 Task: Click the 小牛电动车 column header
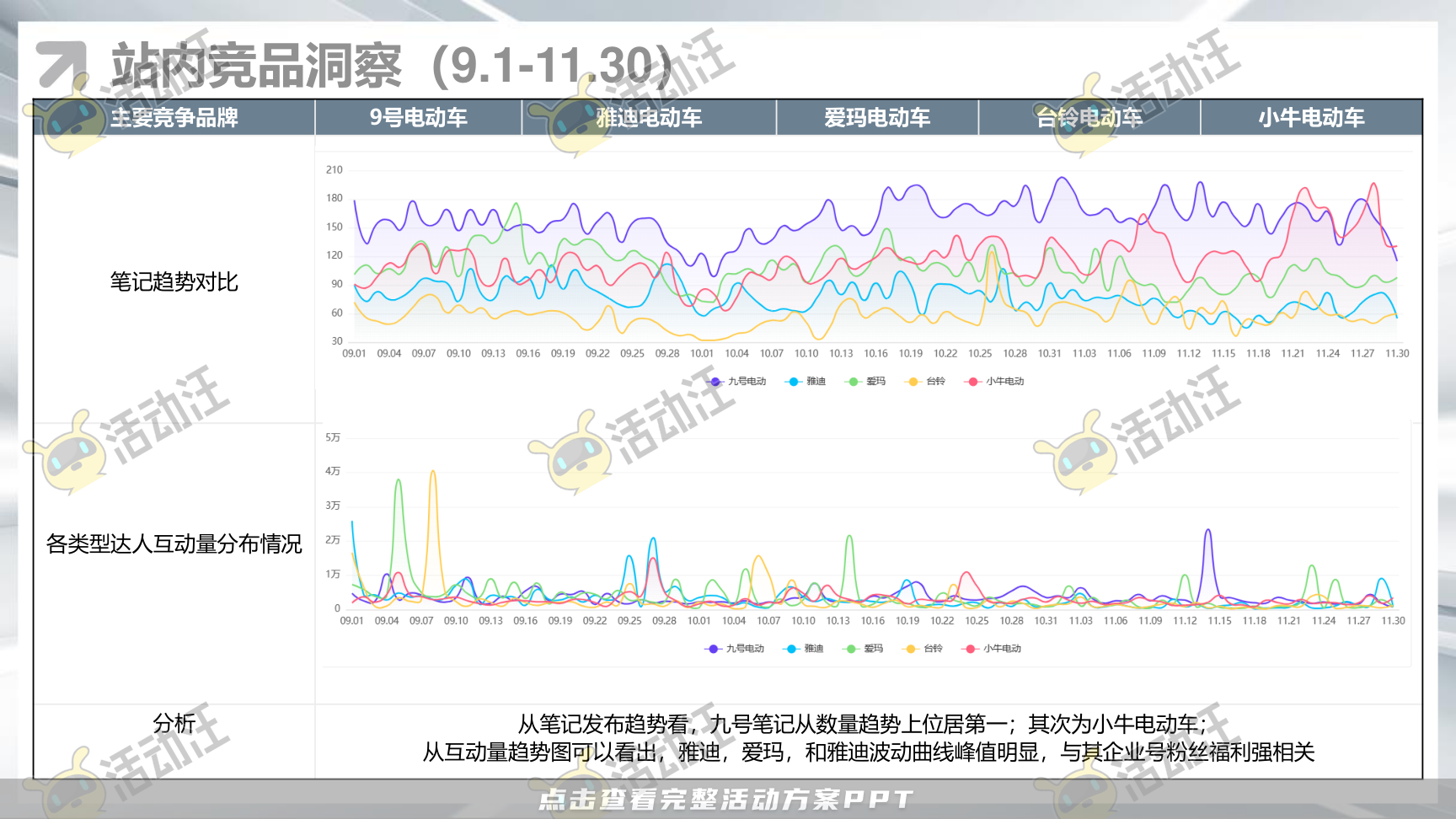[1311, 117]
